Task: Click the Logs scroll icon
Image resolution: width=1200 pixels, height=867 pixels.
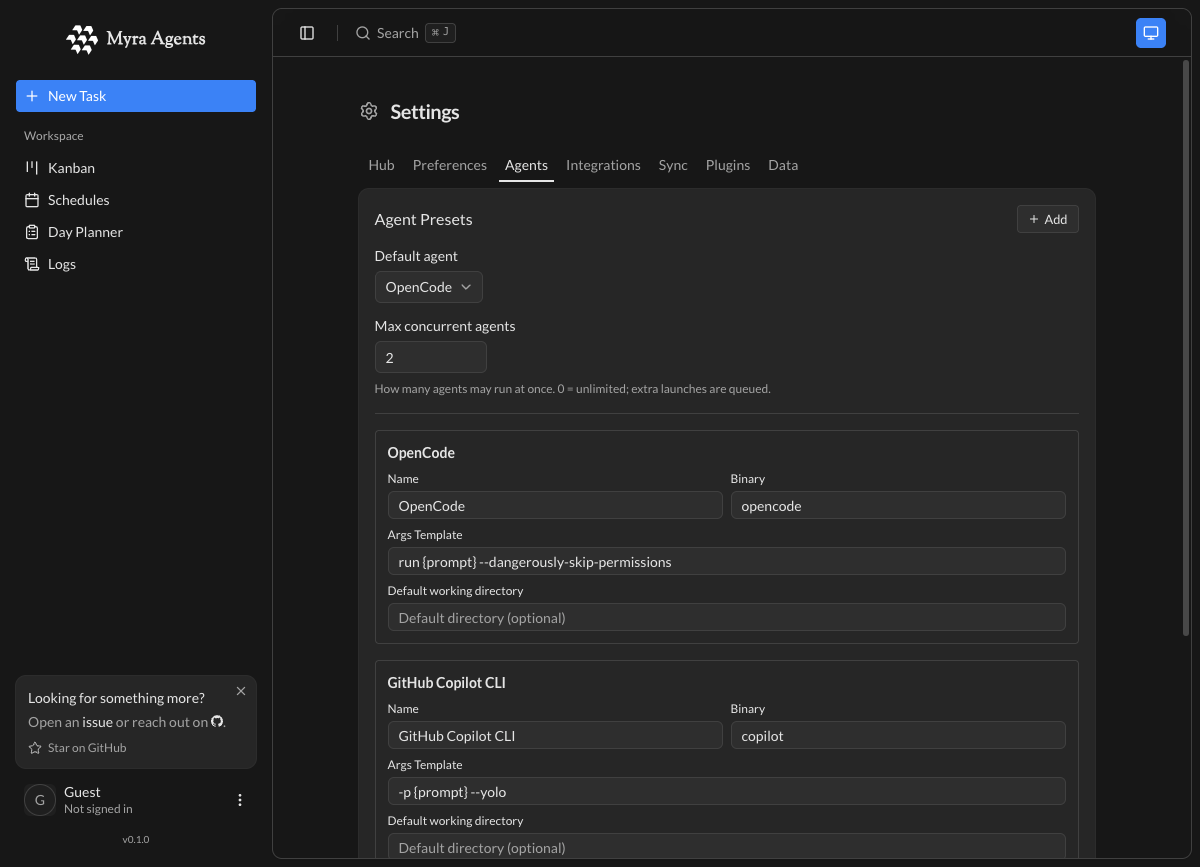Action: [x=32, y=264]
